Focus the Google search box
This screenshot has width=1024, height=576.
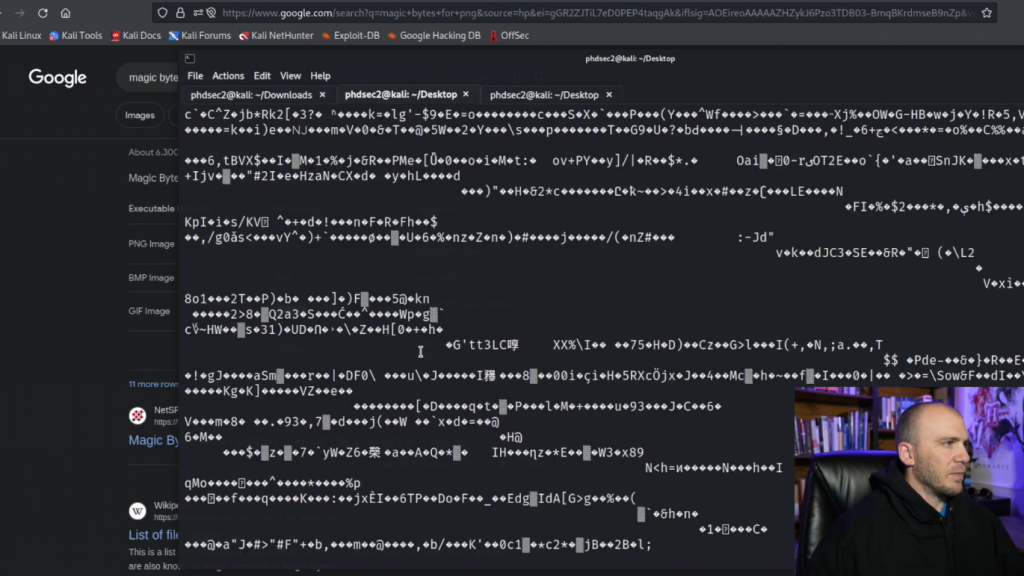tap(148, 78)
